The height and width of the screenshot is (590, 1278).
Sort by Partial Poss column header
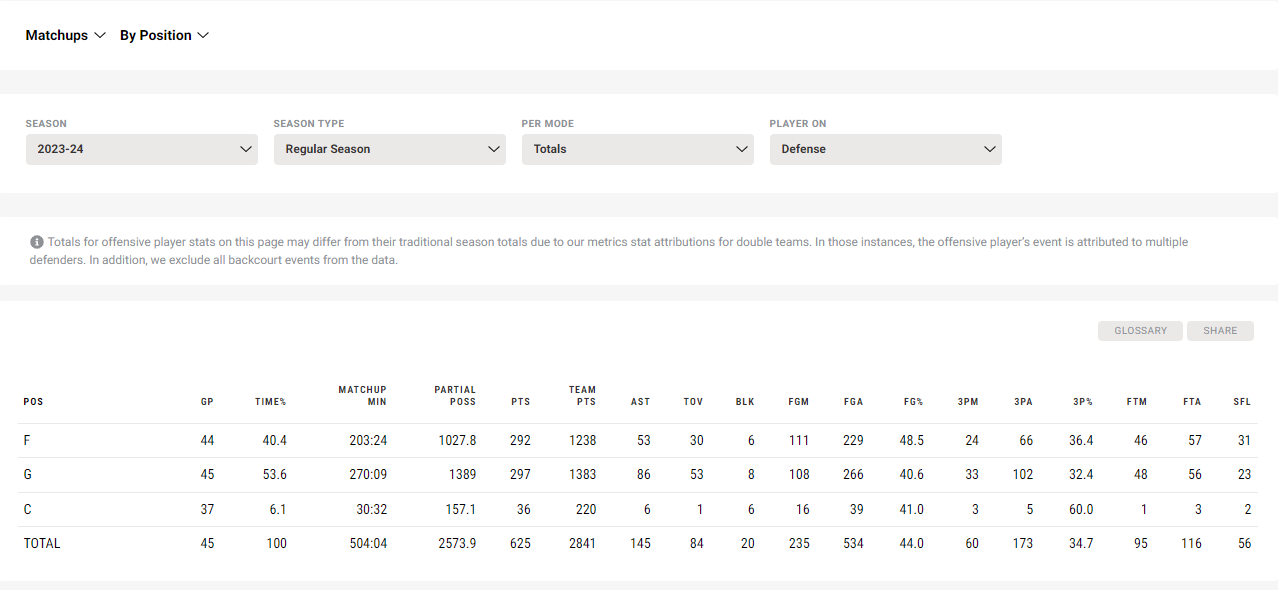pyautogui.click(x=455, y=396)
